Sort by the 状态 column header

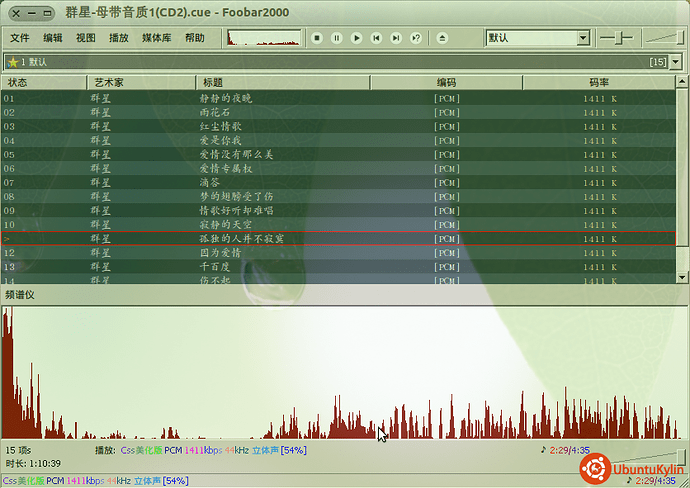44,83
